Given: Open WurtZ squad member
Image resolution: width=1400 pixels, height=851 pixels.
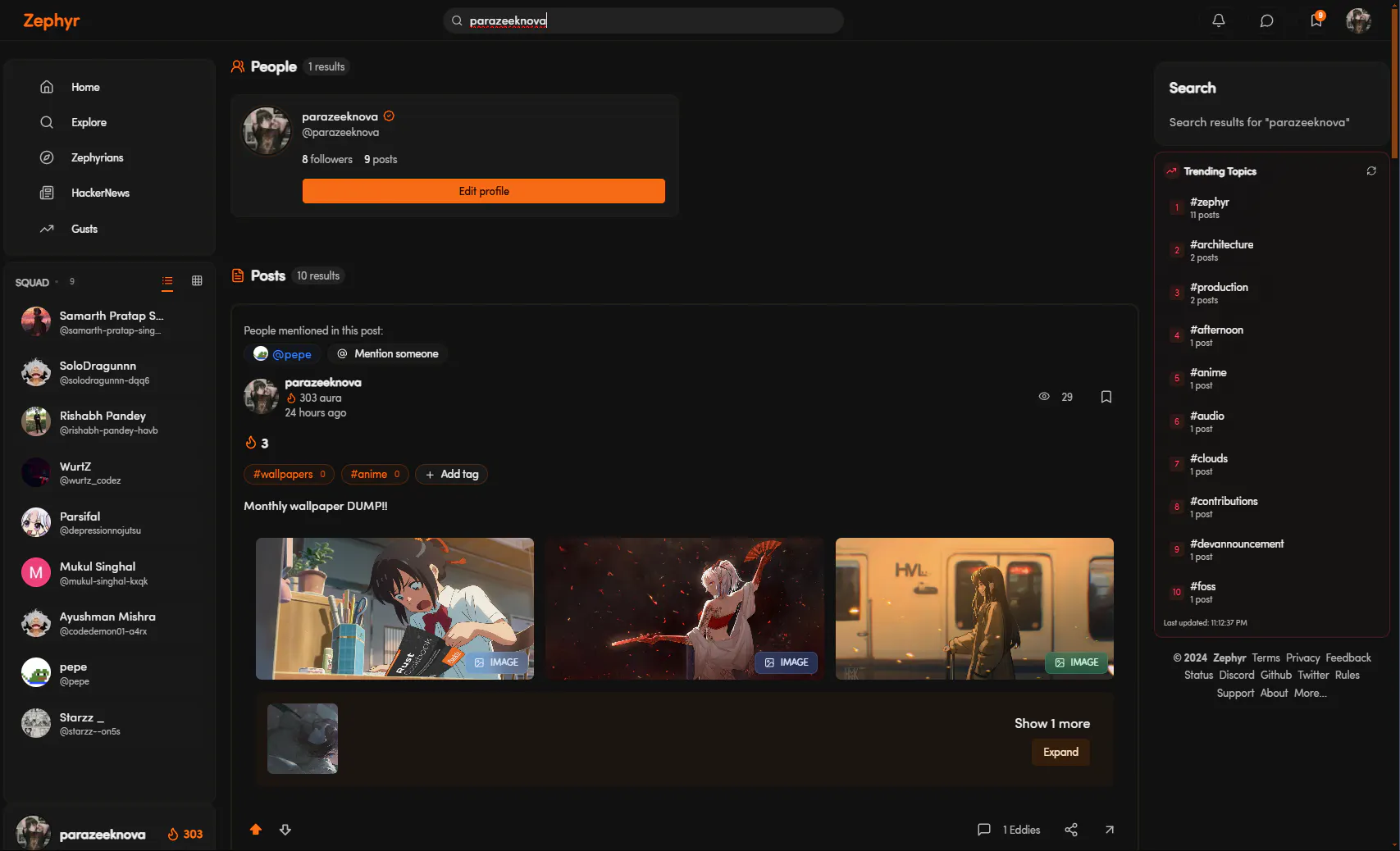Looking at the screenshot, I should tap(110, 472).
